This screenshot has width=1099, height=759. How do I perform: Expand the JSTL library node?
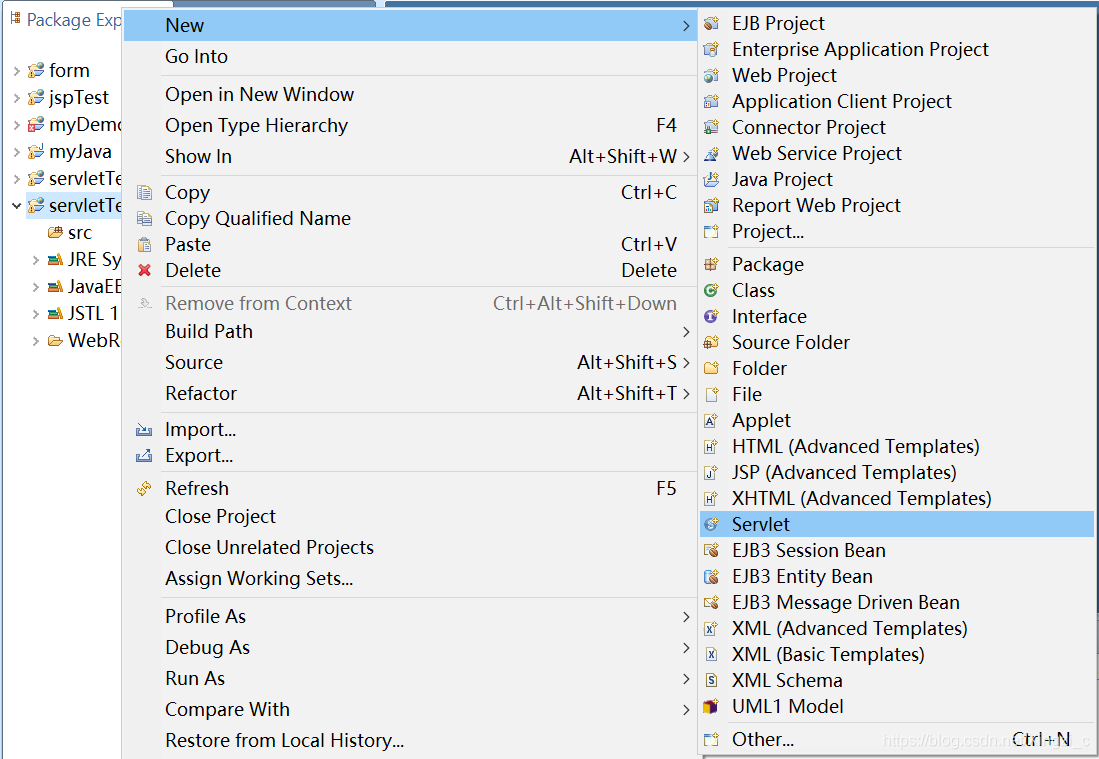[x=36, y=314]
